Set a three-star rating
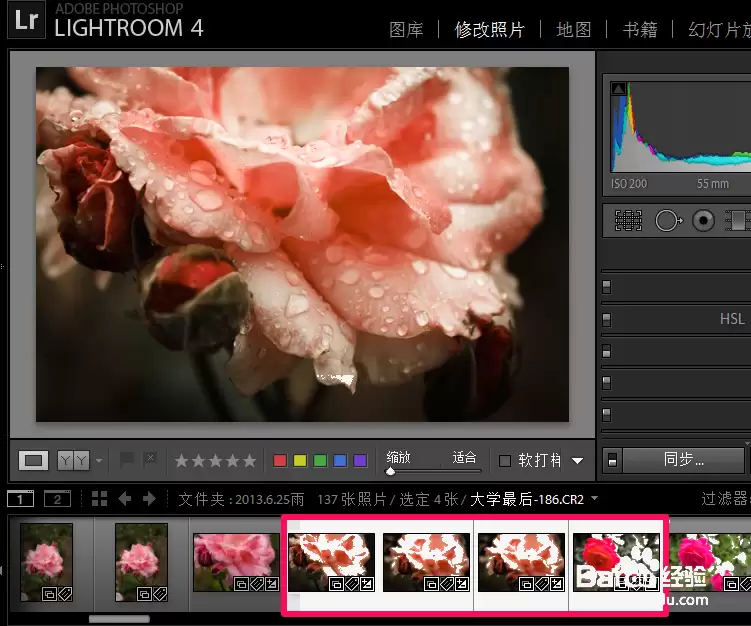This screenshot has width=751, height=626. click(x=216, y=461)
